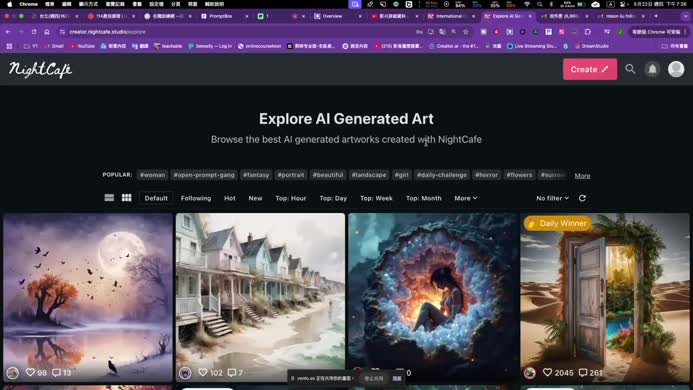Open the desert door Daily Winner artwork

point(605,298)
